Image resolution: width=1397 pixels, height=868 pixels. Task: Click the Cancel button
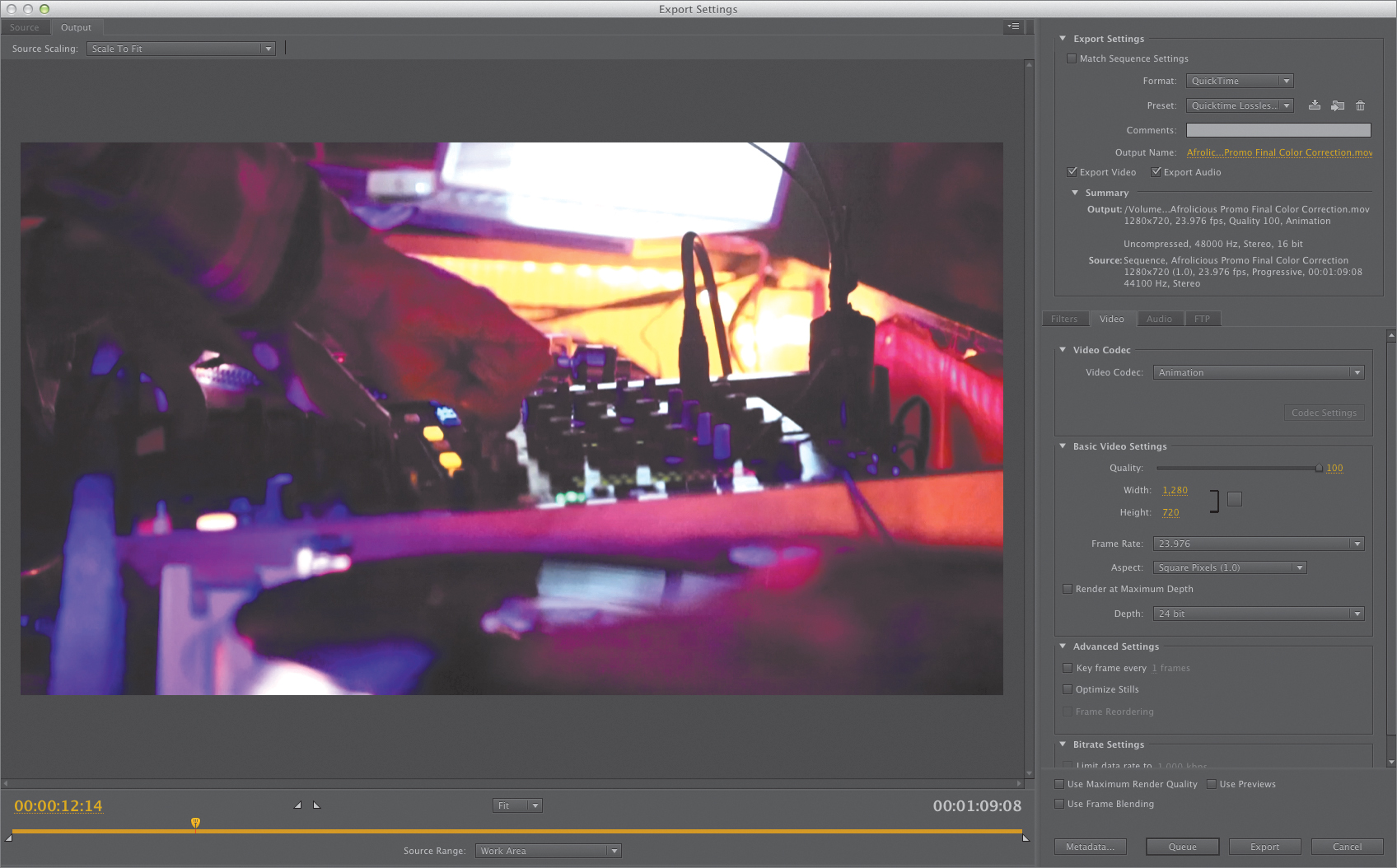tap(1348, 847)
